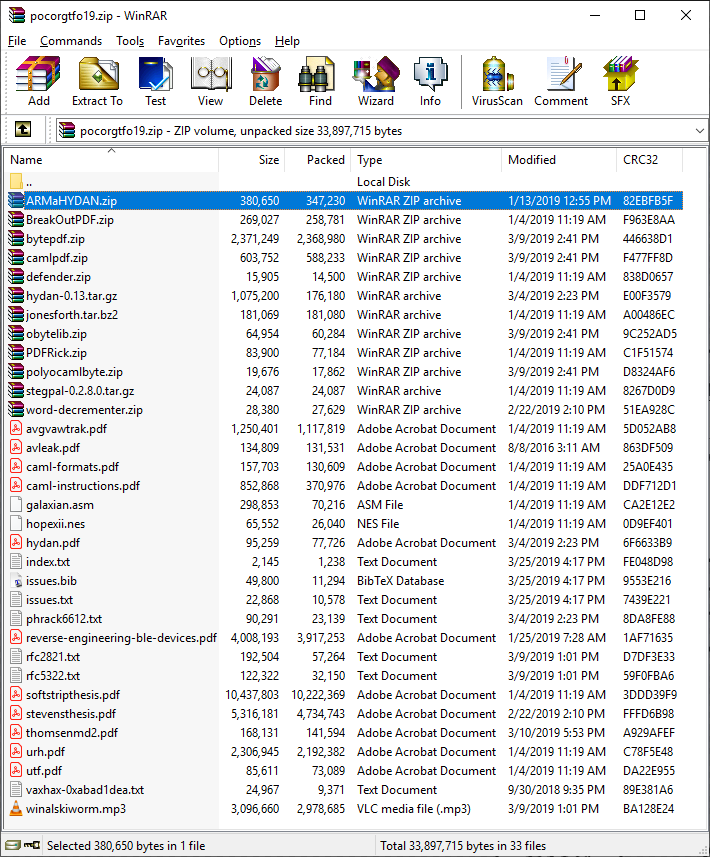Click the parent folder ".." entry
Image resolution: width=710 pixels, height=857 pixels.
(29, 182)
